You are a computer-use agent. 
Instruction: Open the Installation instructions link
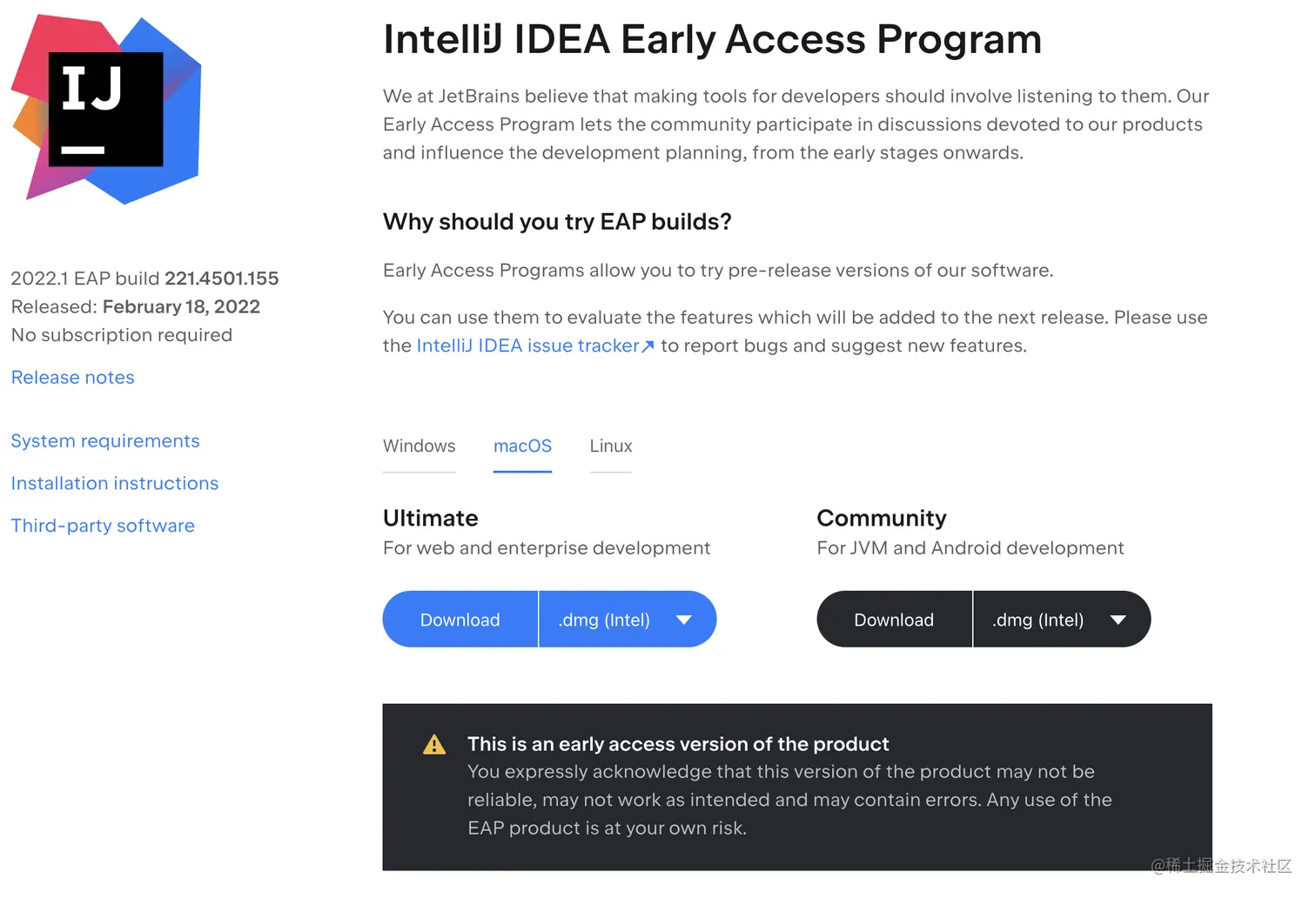115,484
